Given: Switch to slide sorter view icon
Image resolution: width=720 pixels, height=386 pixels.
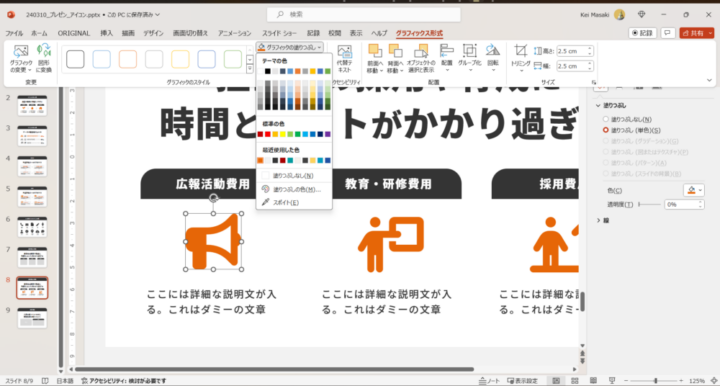Looking at the screenshot, I should 574,381.
